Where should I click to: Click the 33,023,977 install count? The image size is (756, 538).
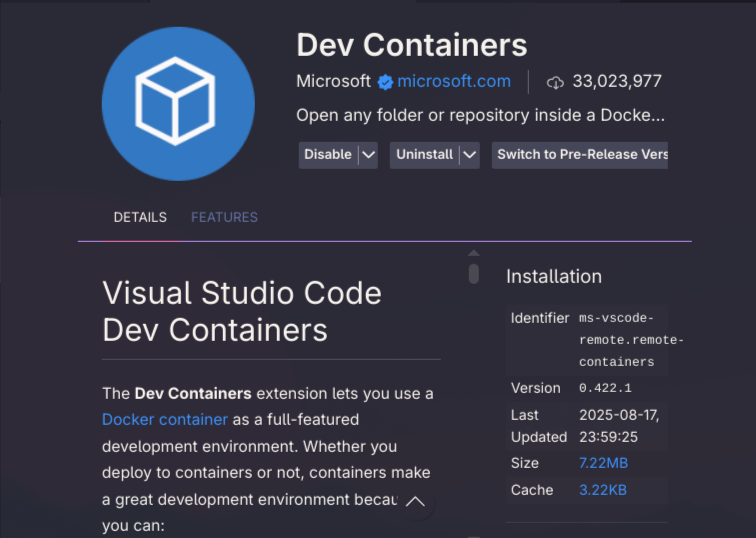click(x=617, y=81)
